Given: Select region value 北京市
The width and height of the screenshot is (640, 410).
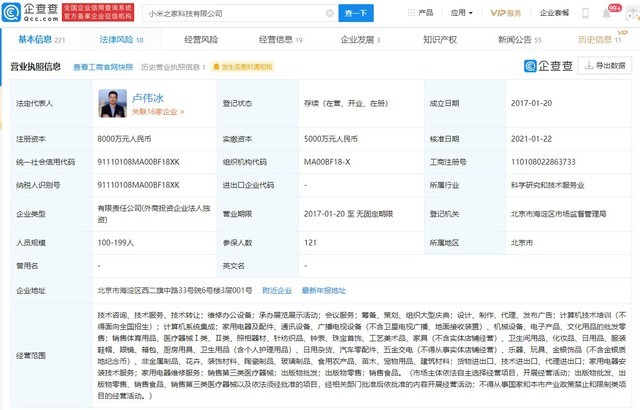Looking at the screenshot, I should point(522,243).
